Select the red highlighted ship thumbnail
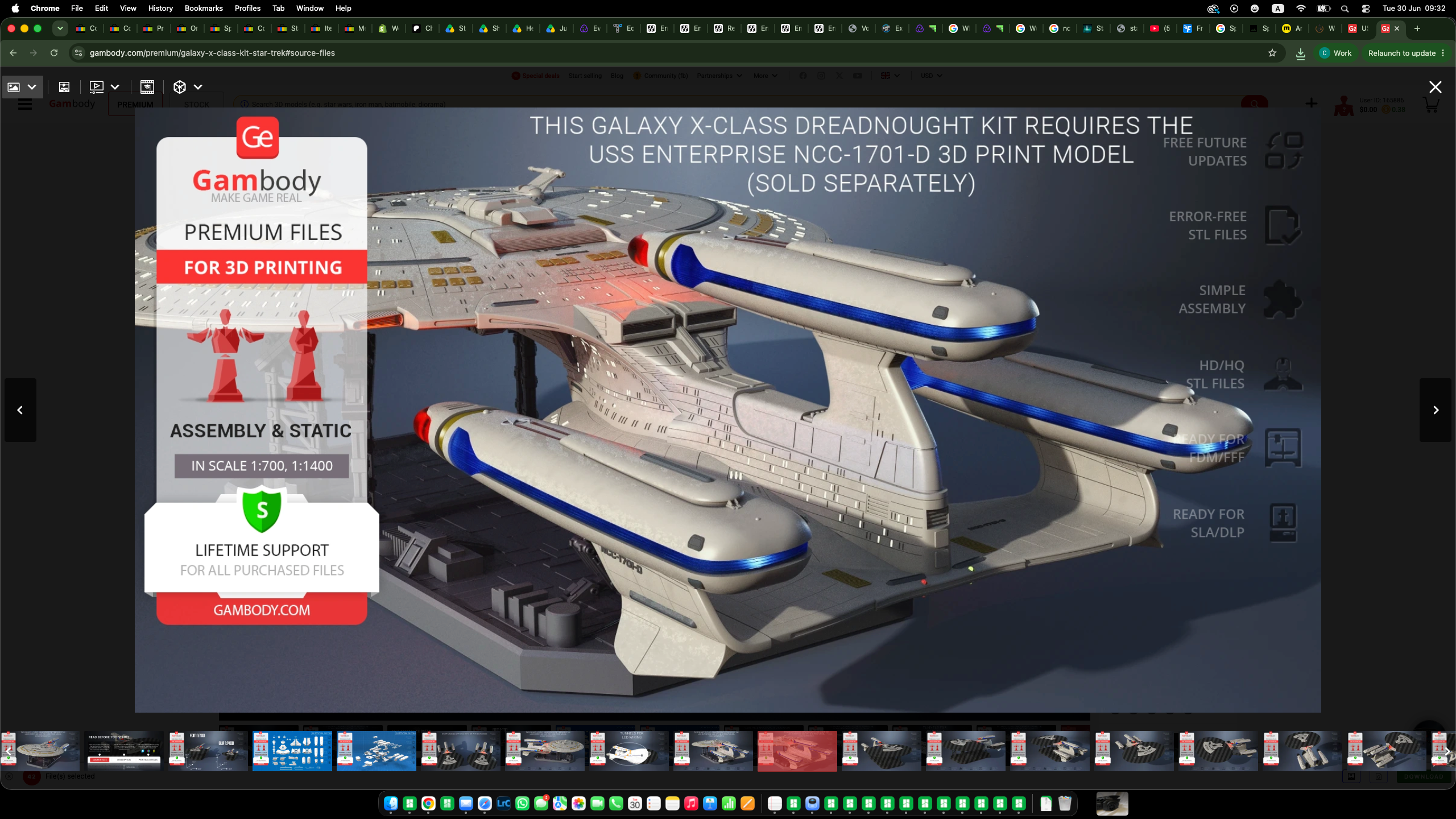Screen dimensions: 1456x819 (797, 751)
